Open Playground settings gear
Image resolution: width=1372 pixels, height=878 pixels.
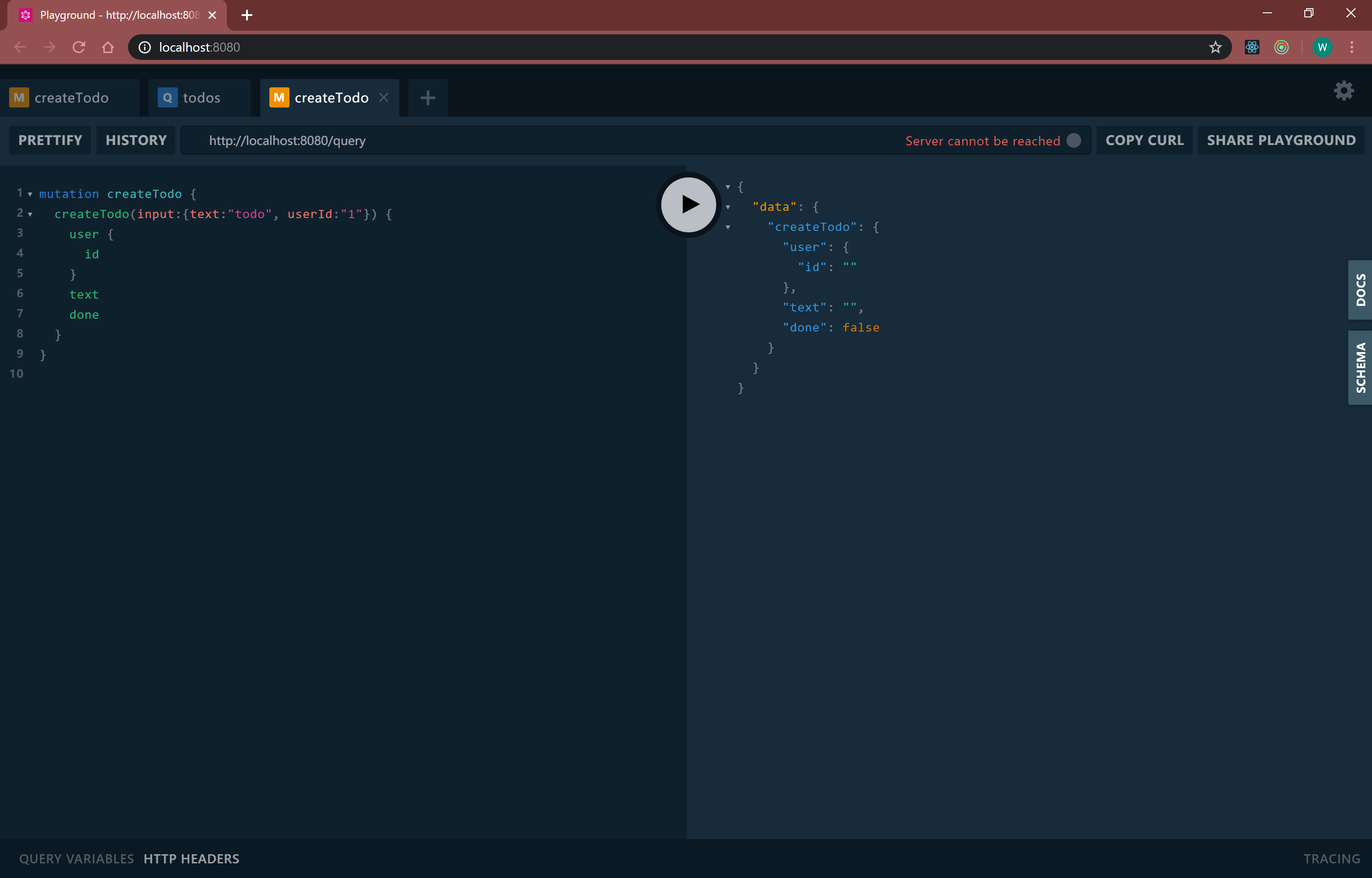1344,91
